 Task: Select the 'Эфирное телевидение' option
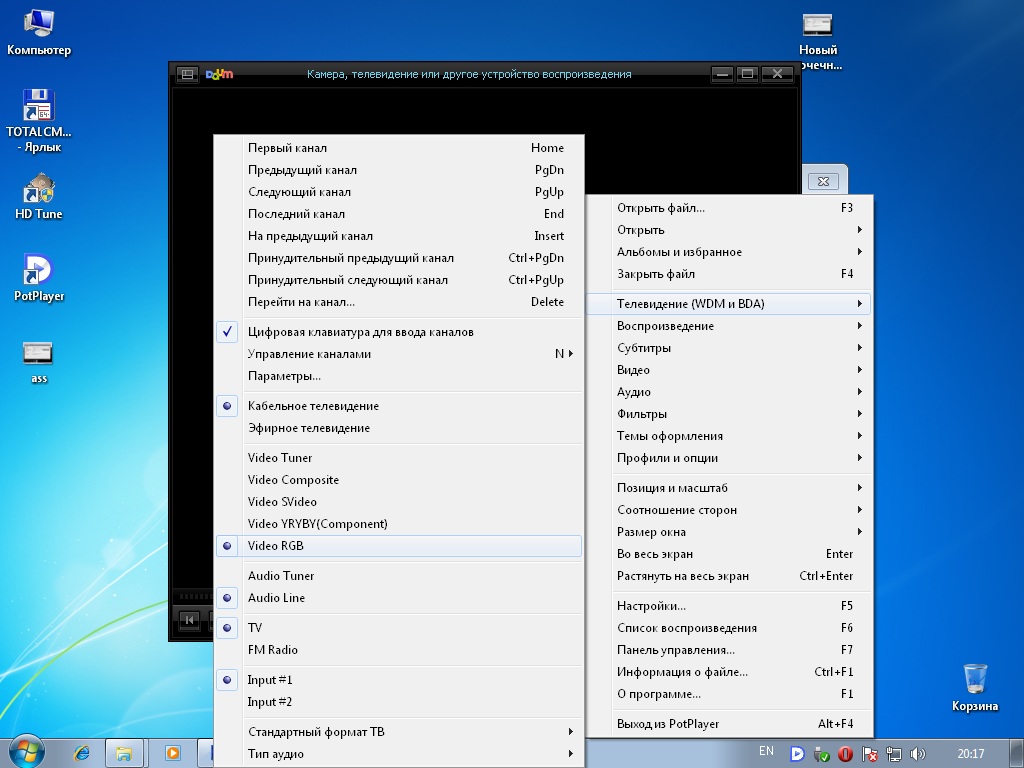[x=309, y=428]
